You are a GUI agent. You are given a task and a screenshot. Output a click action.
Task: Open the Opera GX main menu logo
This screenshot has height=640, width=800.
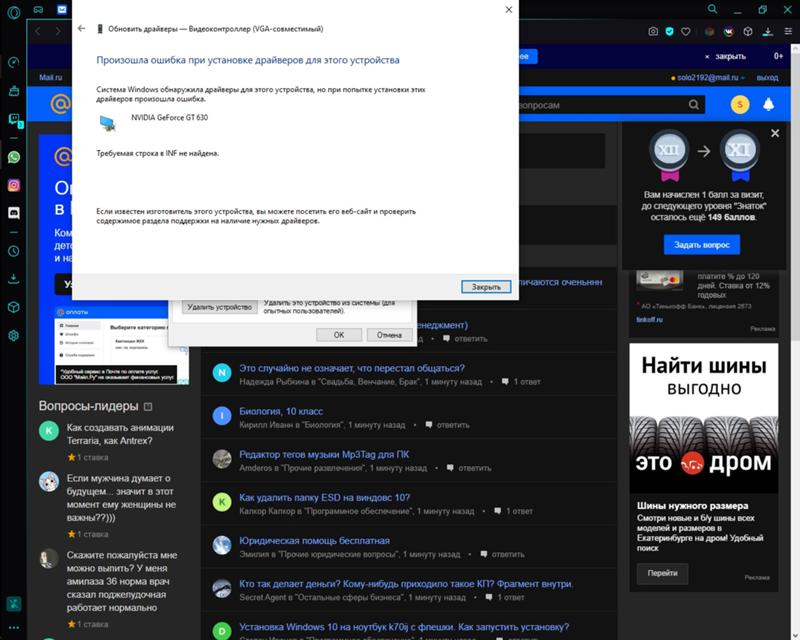[x=14, y=12]
